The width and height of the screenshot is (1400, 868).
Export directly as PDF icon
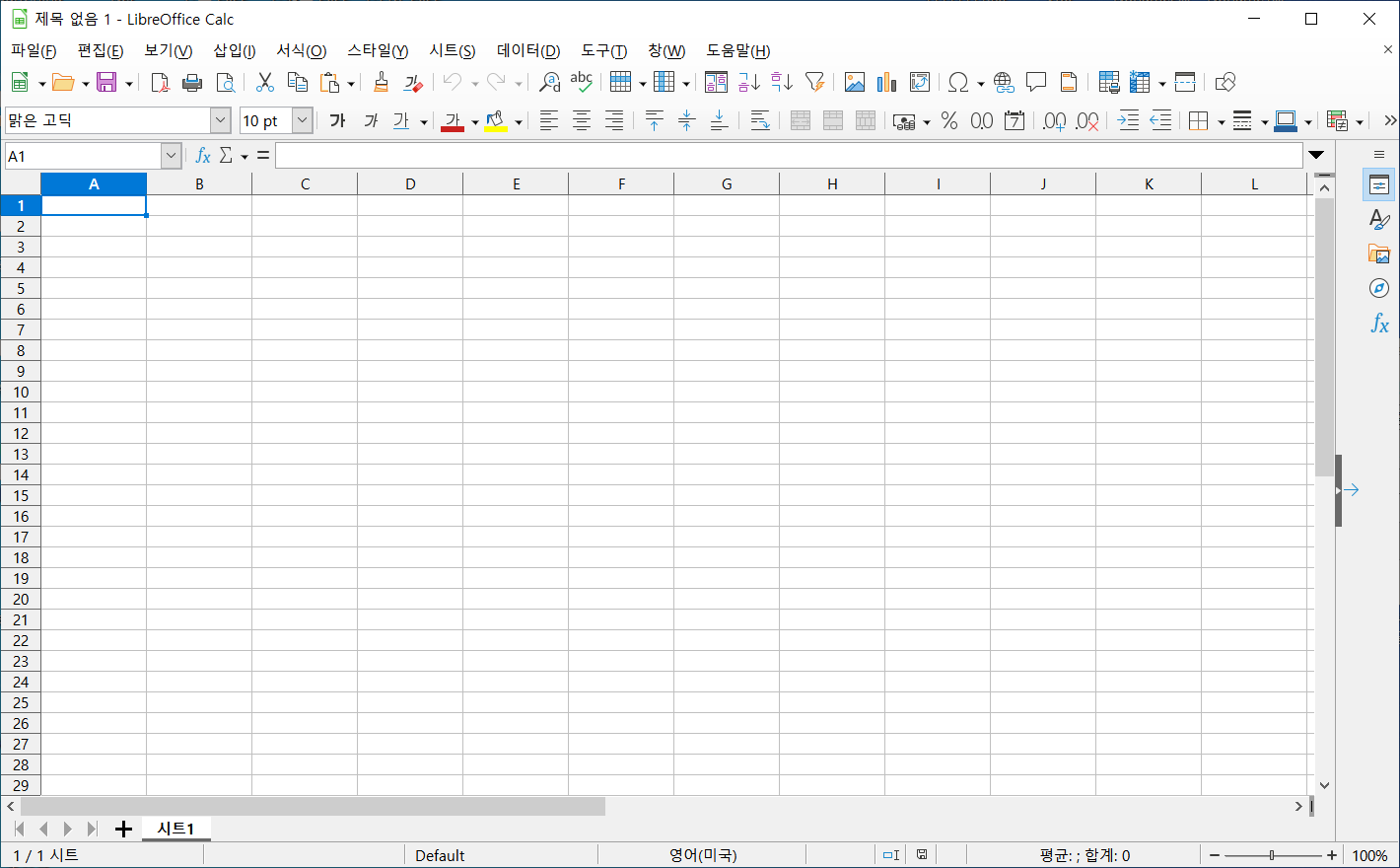(160, 83)
